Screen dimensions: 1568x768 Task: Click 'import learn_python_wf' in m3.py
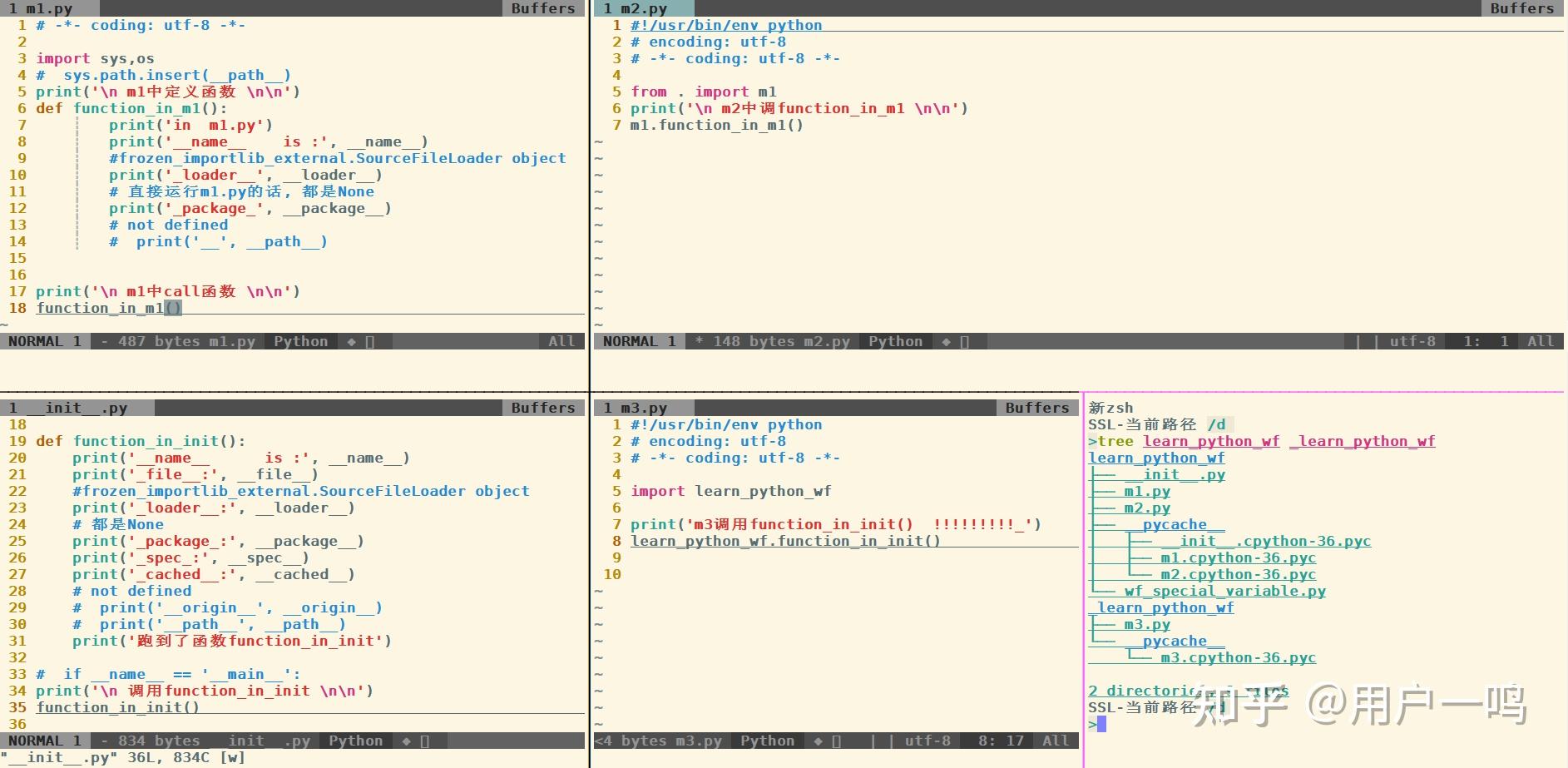click(731, 491)
